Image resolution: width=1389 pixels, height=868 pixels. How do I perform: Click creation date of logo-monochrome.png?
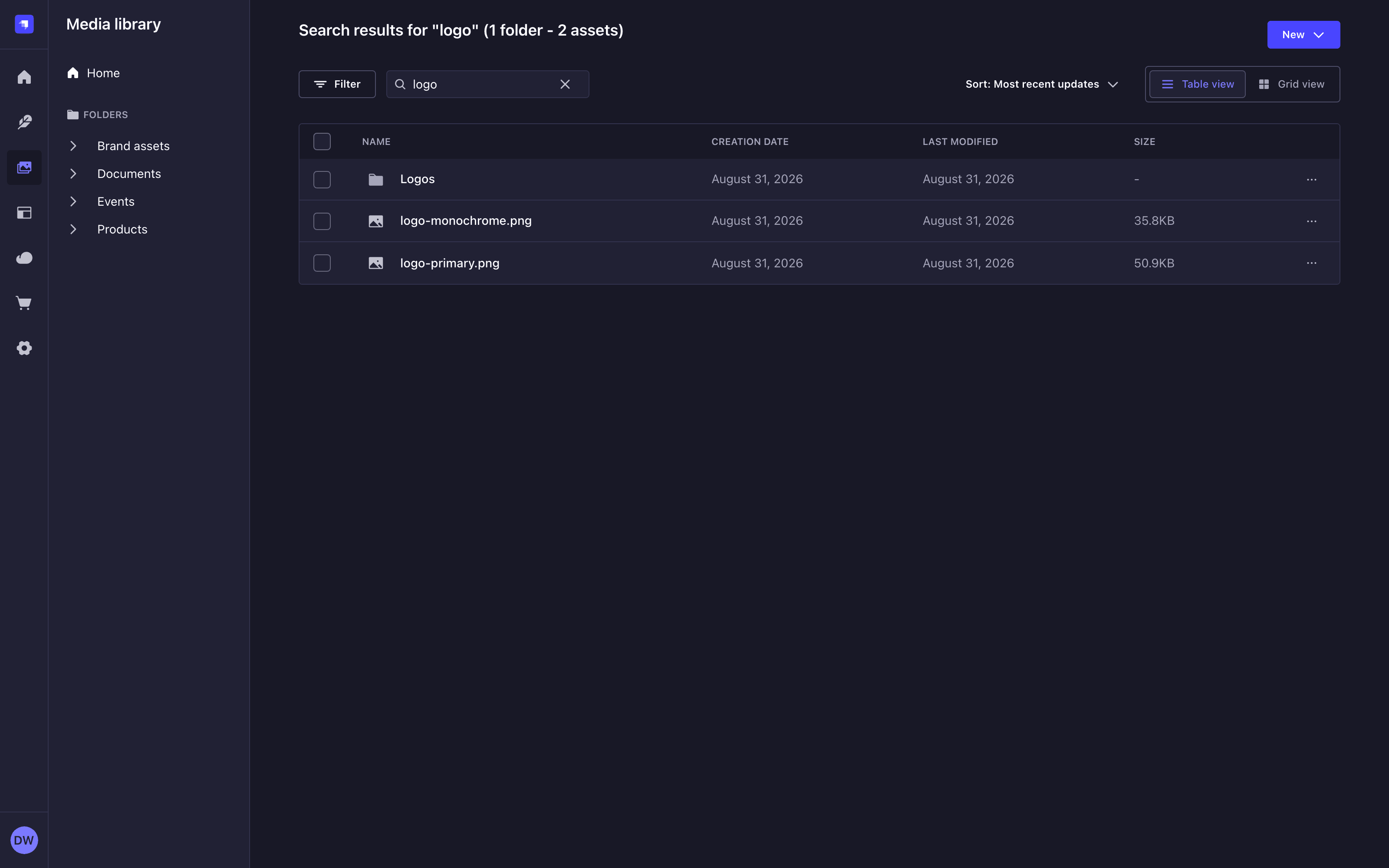tap(757, 220)
